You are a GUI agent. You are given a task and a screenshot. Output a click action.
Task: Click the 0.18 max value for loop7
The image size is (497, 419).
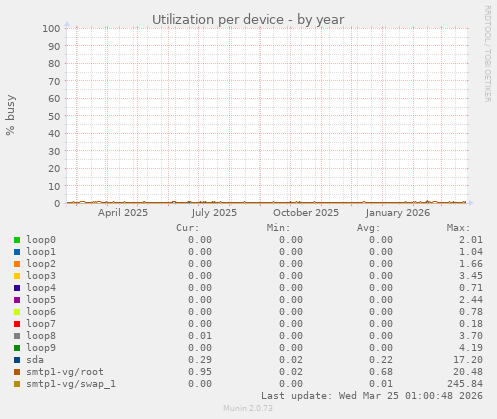(471, 324)
